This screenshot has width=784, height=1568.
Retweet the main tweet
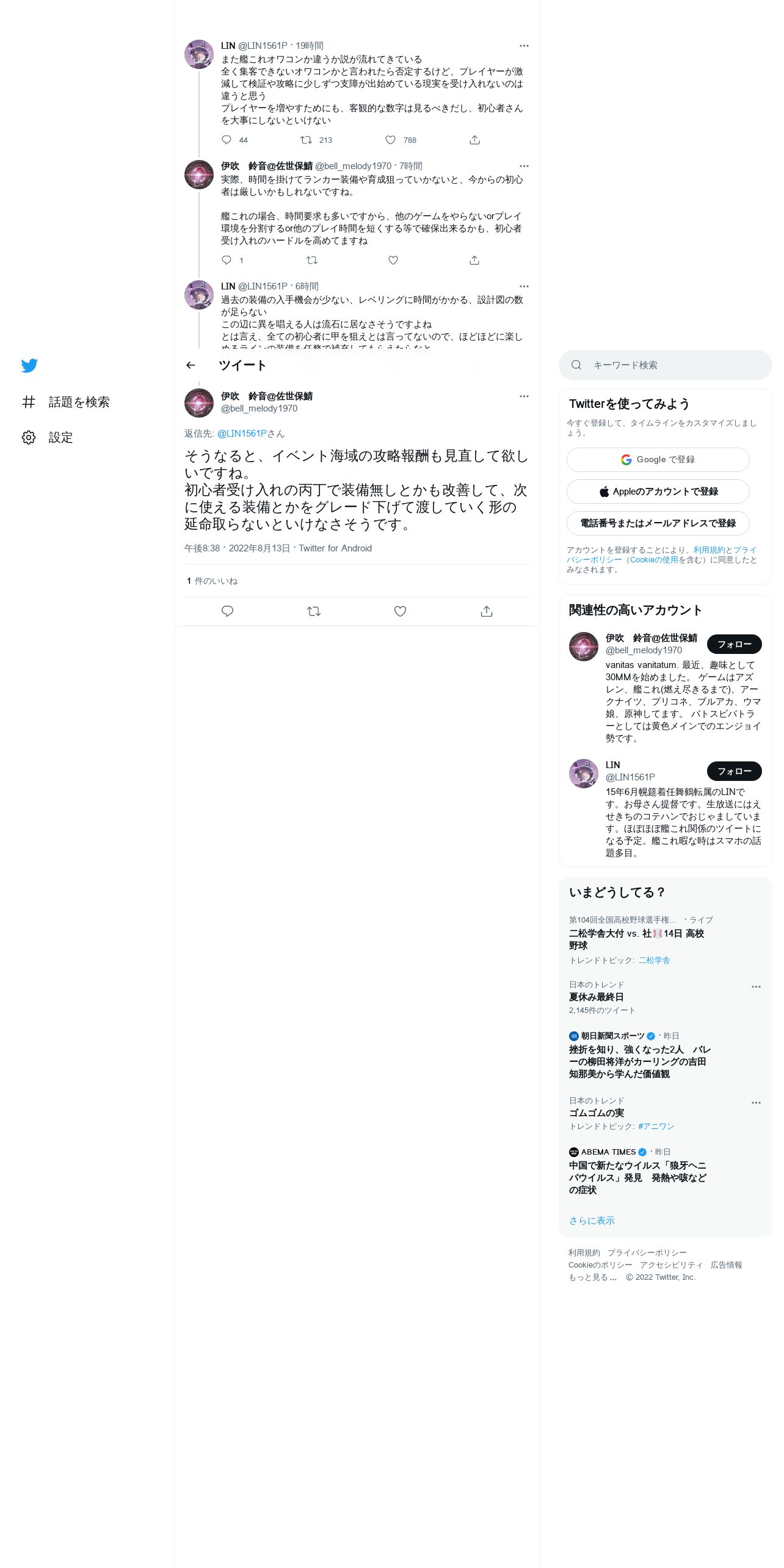[x=314, y=611]
